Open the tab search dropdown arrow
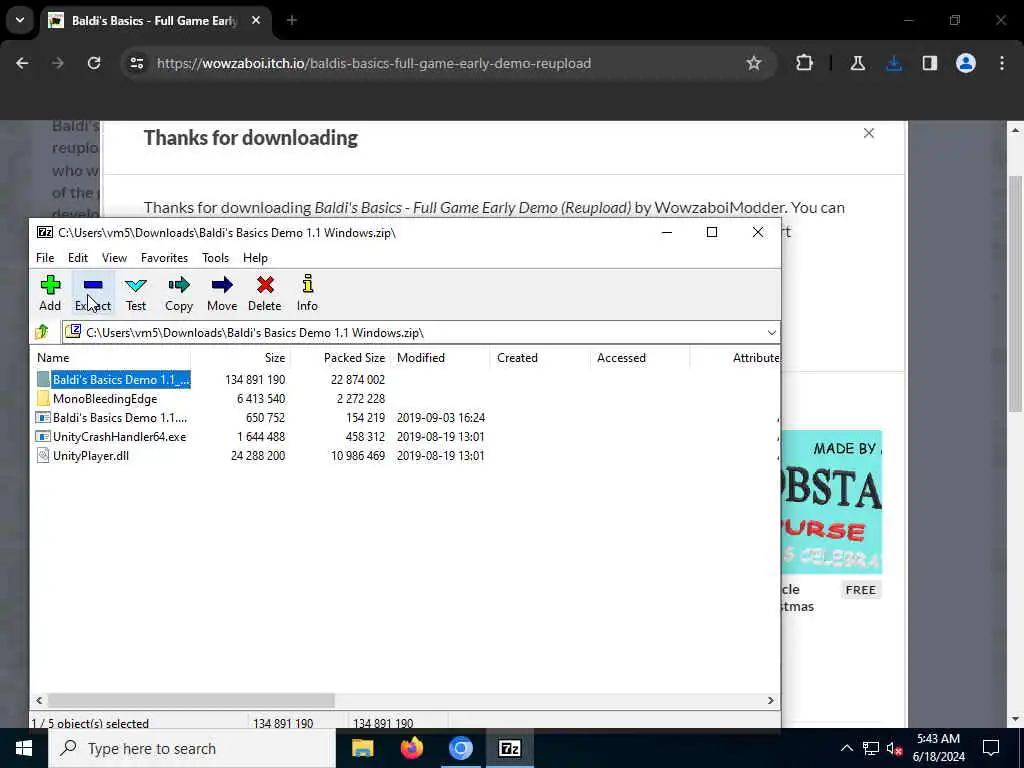Screen dimensions: 1024x768 (x=20, y=20)
